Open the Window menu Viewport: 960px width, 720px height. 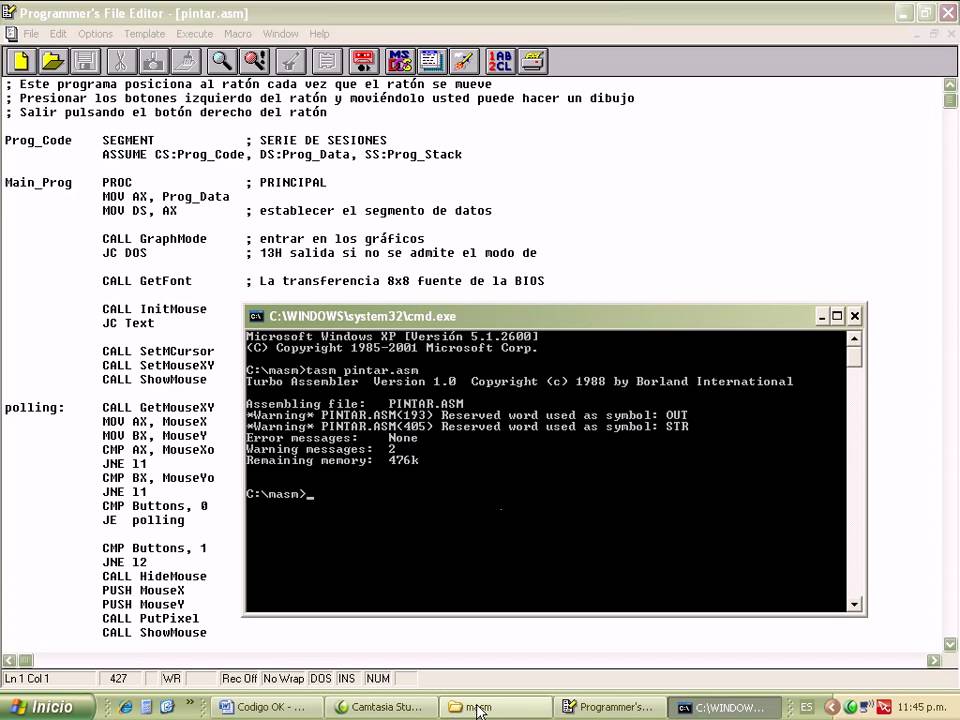click(x=280, y=34)
